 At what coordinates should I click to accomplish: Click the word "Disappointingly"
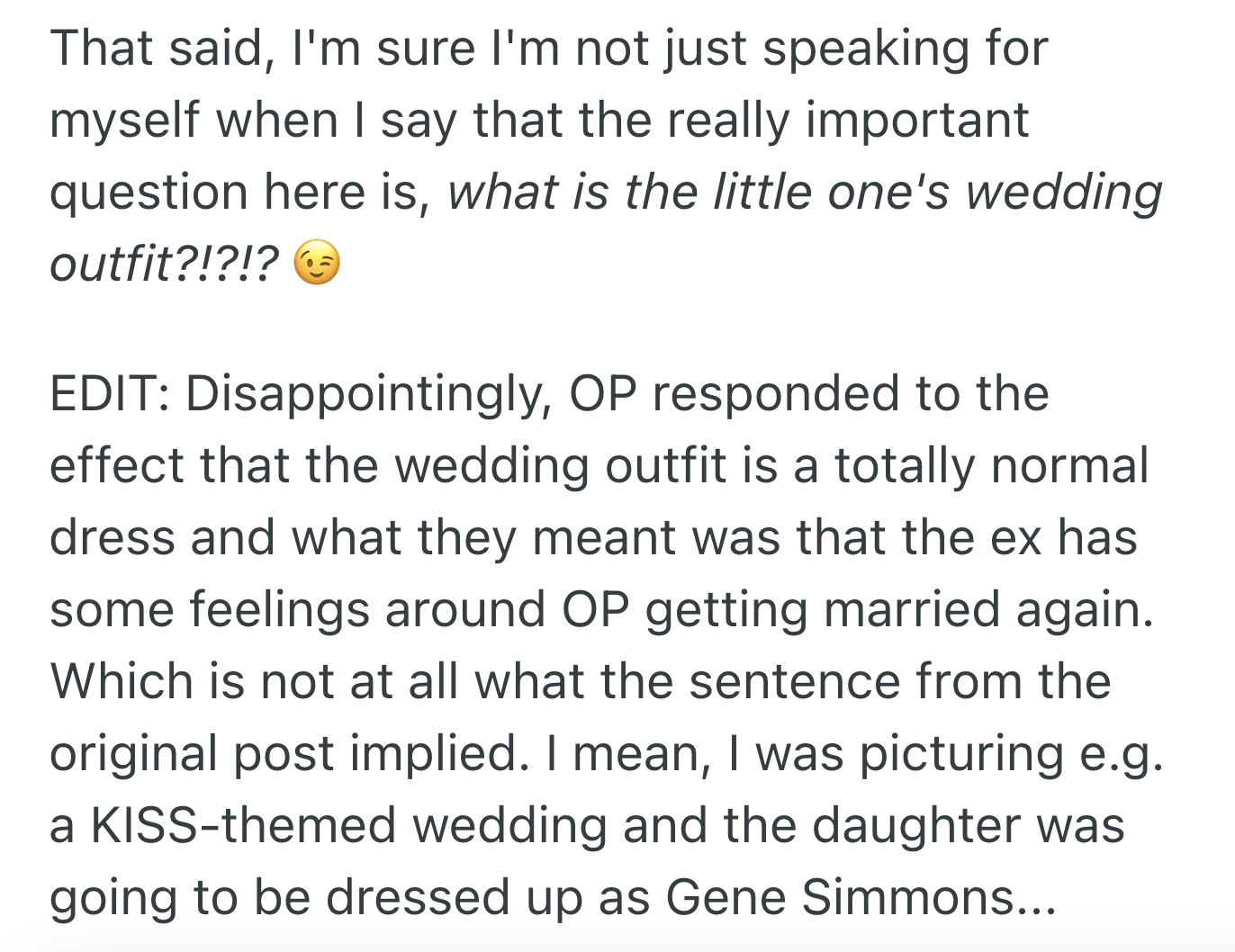(x=367, y=394)
